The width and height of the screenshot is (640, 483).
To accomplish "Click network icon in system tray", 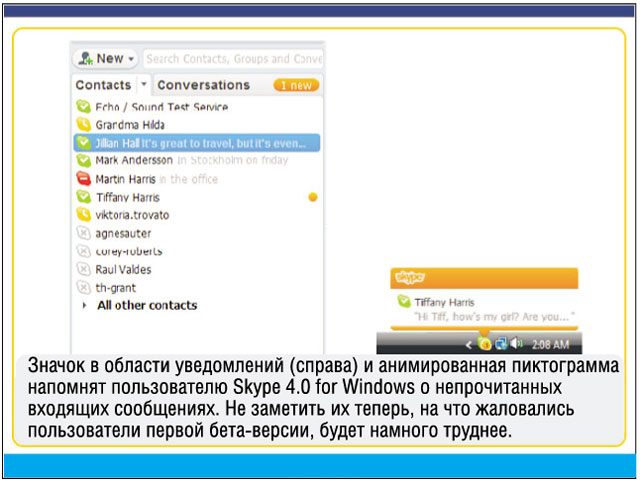I will [501, 344].
